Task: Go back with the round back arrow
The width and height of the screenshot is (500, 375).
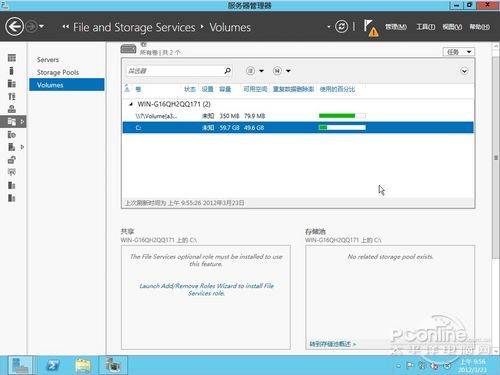Action: pyautogui.click(x=14, y=26)
